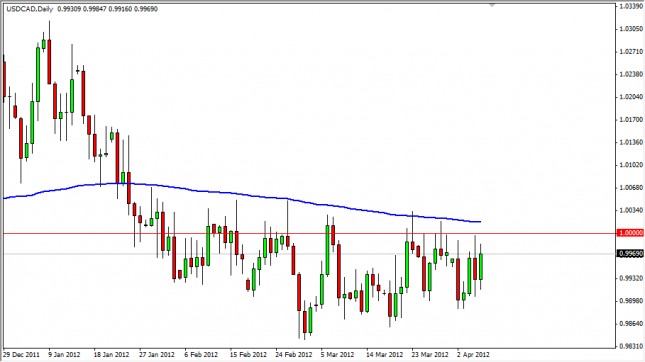
Task: Click the 15 Feb 2012 date label
Action: [x=248, y=354]
